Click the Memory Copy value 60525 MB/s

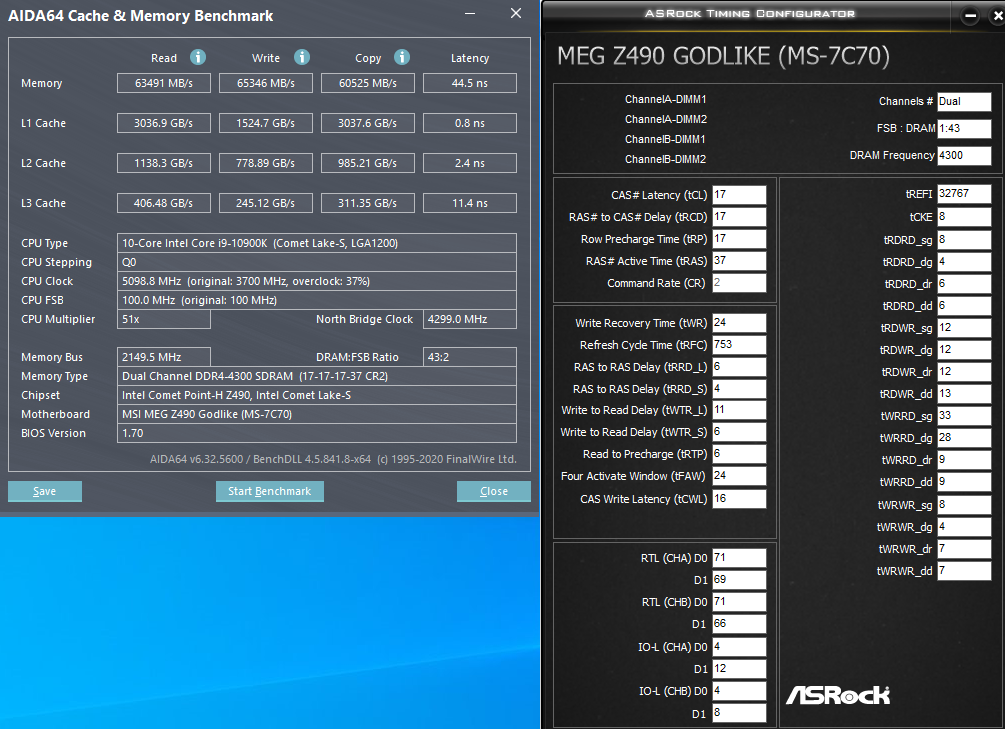(x=368, y=83)
